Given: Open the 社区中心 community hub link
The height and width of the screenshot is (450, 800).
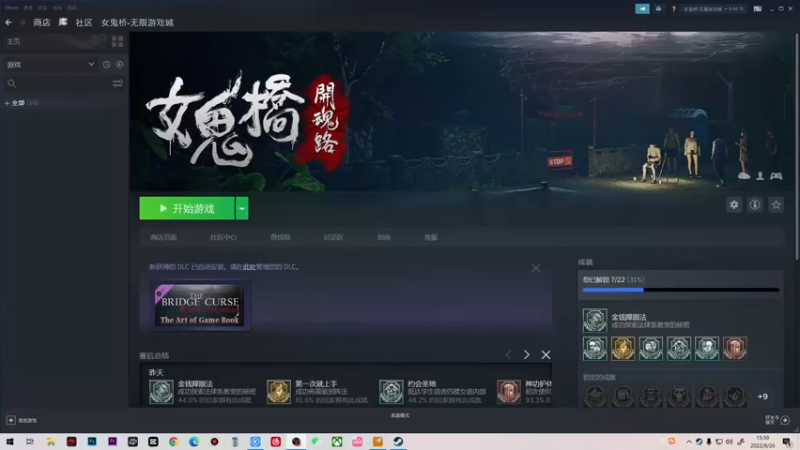Looking at the screenshot, I should click(x=223, y=237).
